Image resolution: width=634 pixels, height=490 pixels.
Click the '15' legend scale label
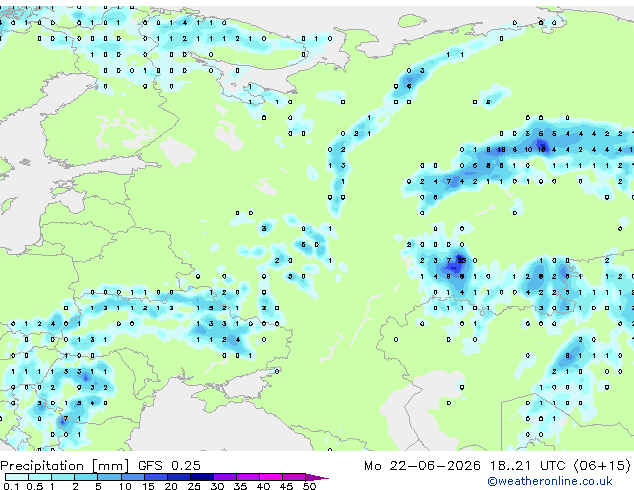148,486
